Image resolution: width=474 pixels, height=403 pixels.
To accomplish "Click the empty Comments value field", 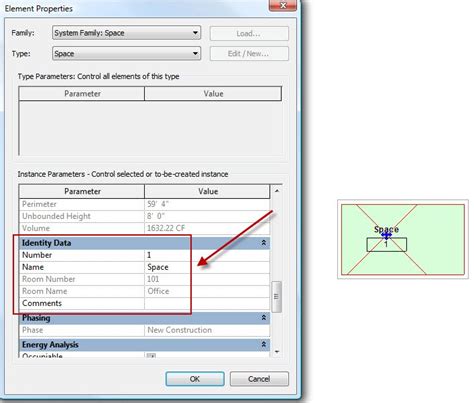I will point(207,303).
